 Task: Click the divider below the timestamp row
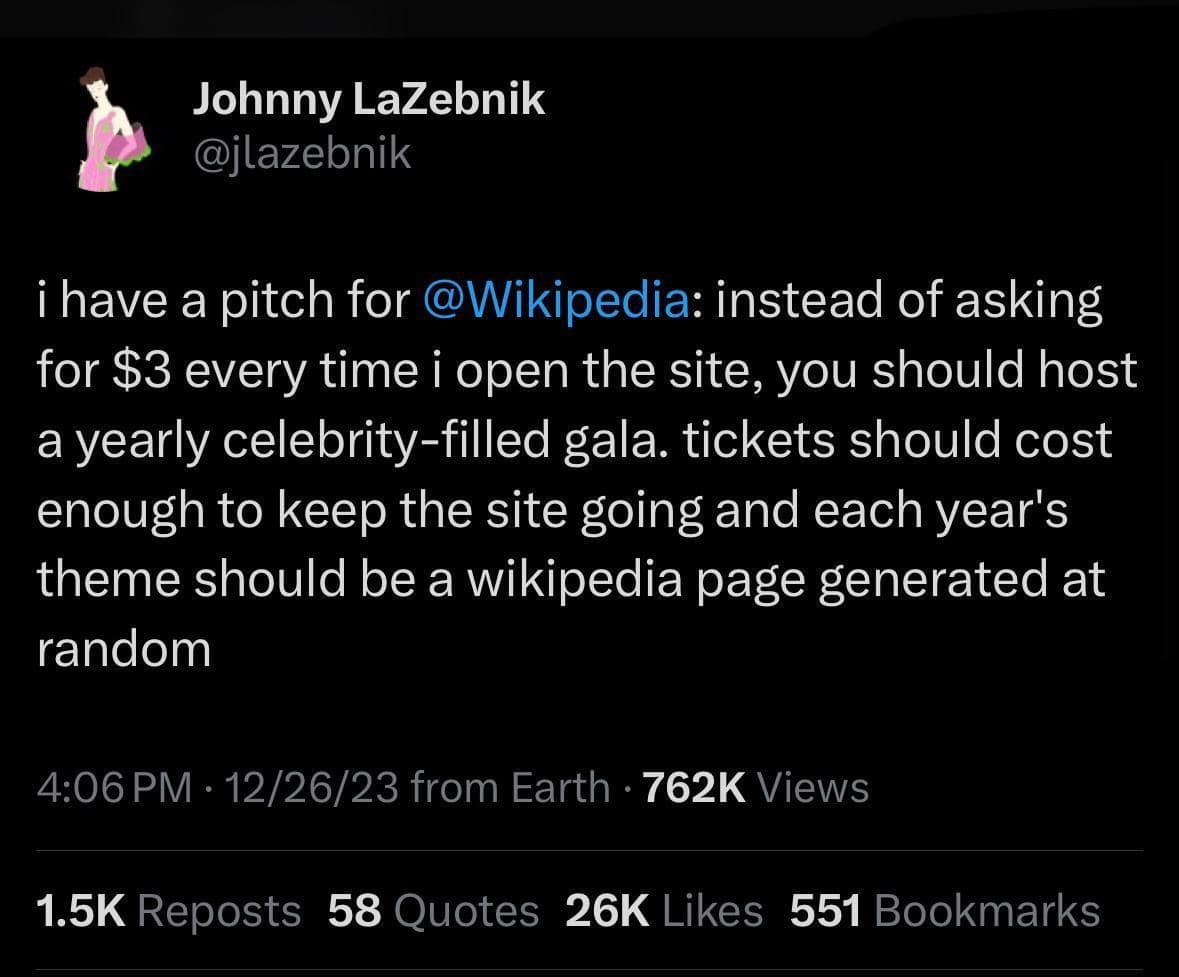(x=590, y=848)
